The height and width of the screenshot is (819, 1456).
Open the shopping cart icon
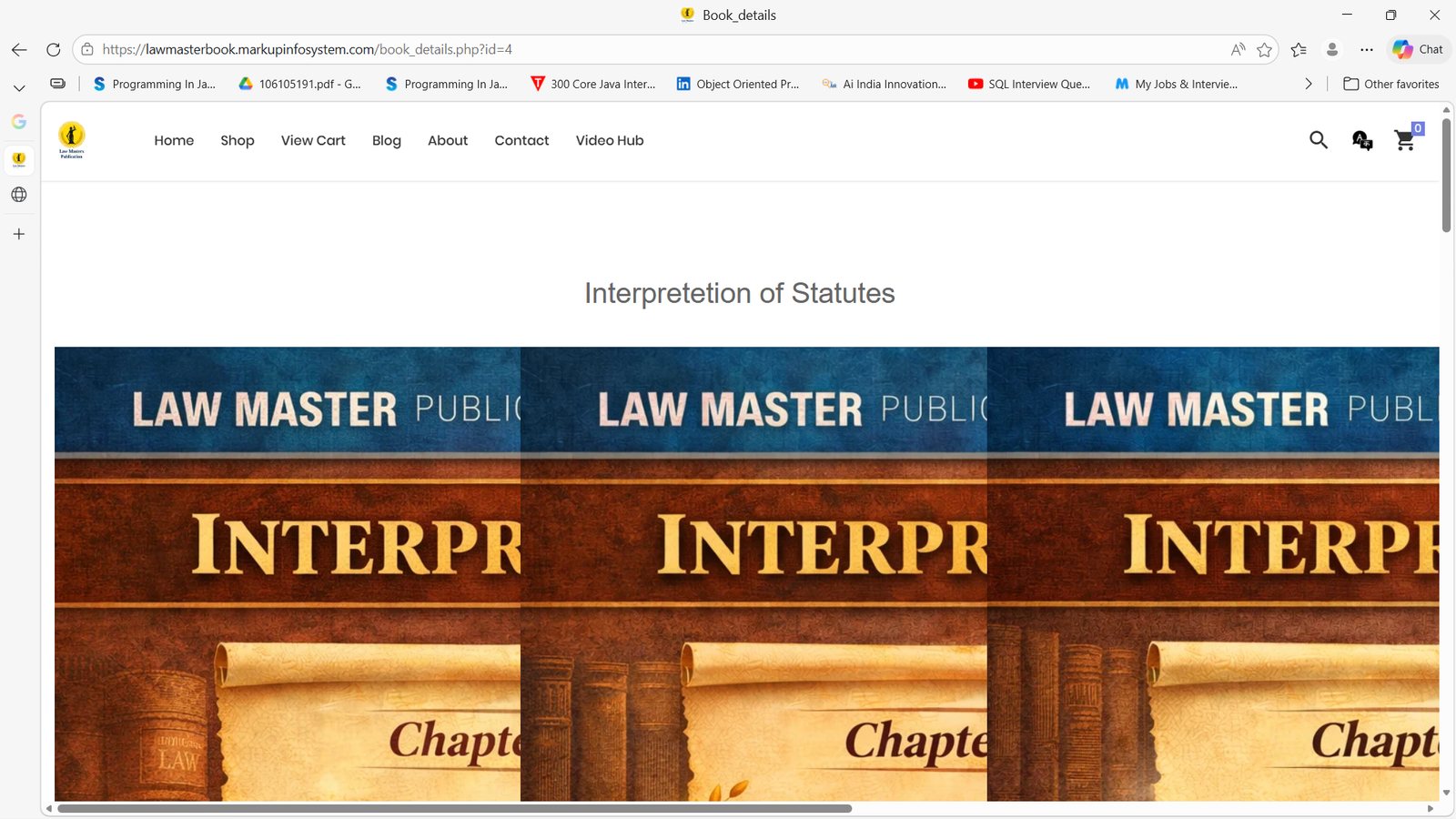click(1405, 140)
